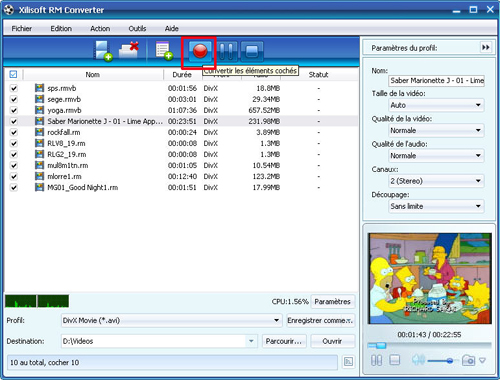500x380 pixels.
Task: Mute the preview volume speaker icon
Action: [x=418, y=360]
